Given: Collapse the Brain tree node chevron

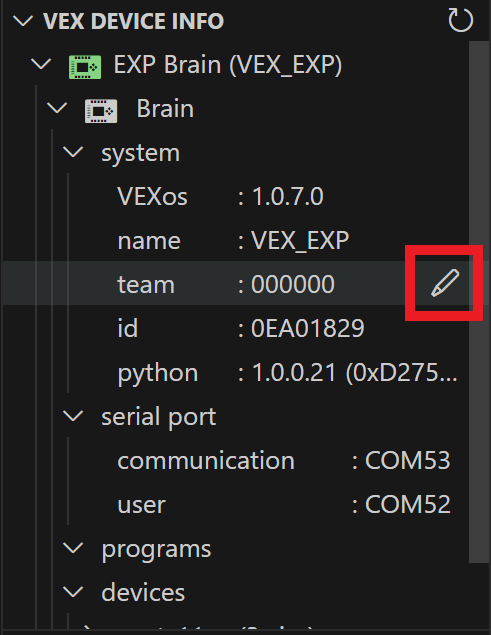Looking at the screenshot, I should coord(57,108).
